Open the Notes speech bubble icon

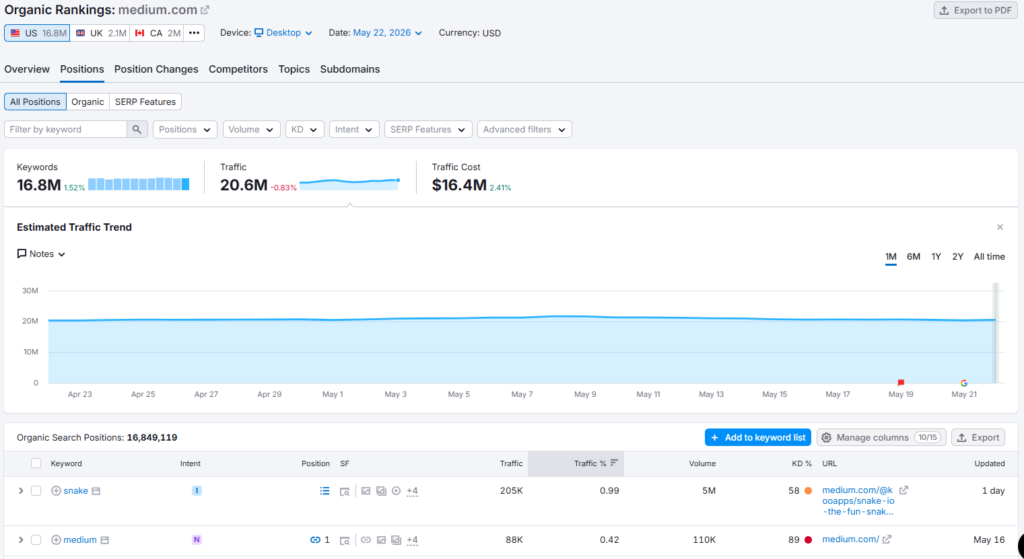tap(22, 253)
